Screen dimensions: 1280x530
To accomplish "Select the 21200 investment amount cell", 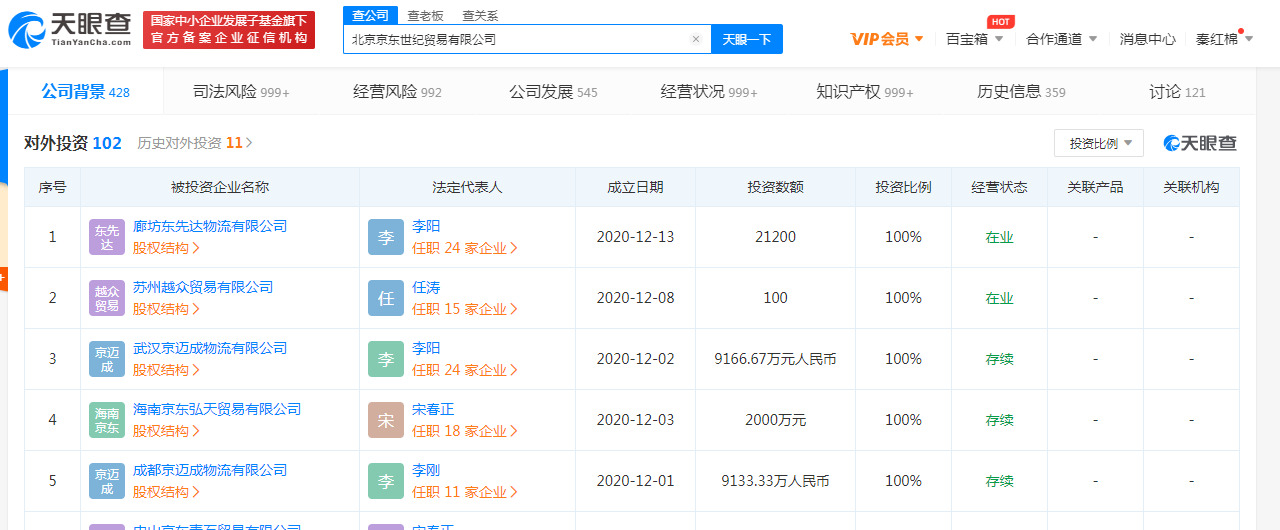I will pyautogui.click(x=775, y=237).
